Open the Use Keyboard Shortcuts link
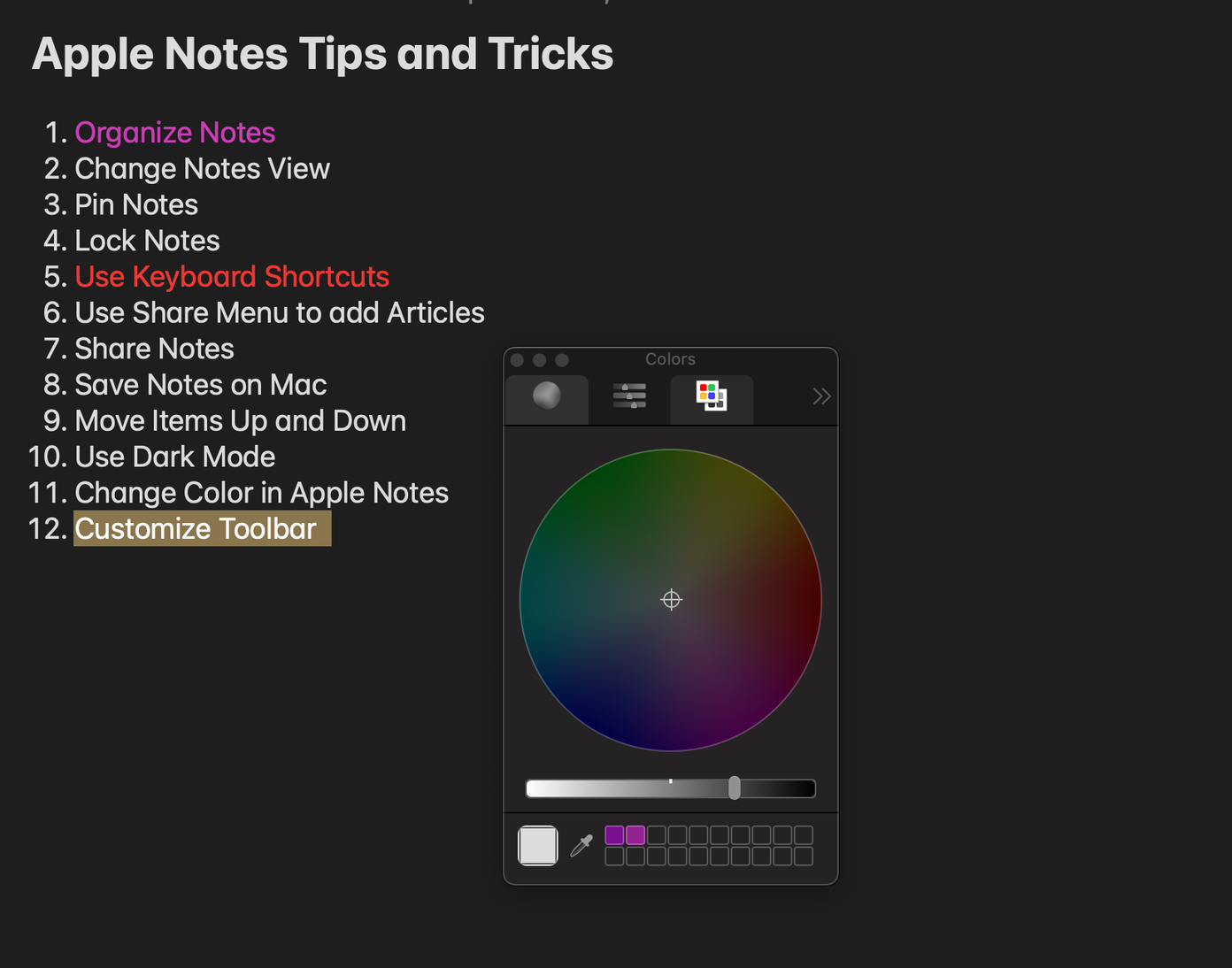Image resolution: width=1232 pixels, height=968 pixels. (x=233, y=277)
